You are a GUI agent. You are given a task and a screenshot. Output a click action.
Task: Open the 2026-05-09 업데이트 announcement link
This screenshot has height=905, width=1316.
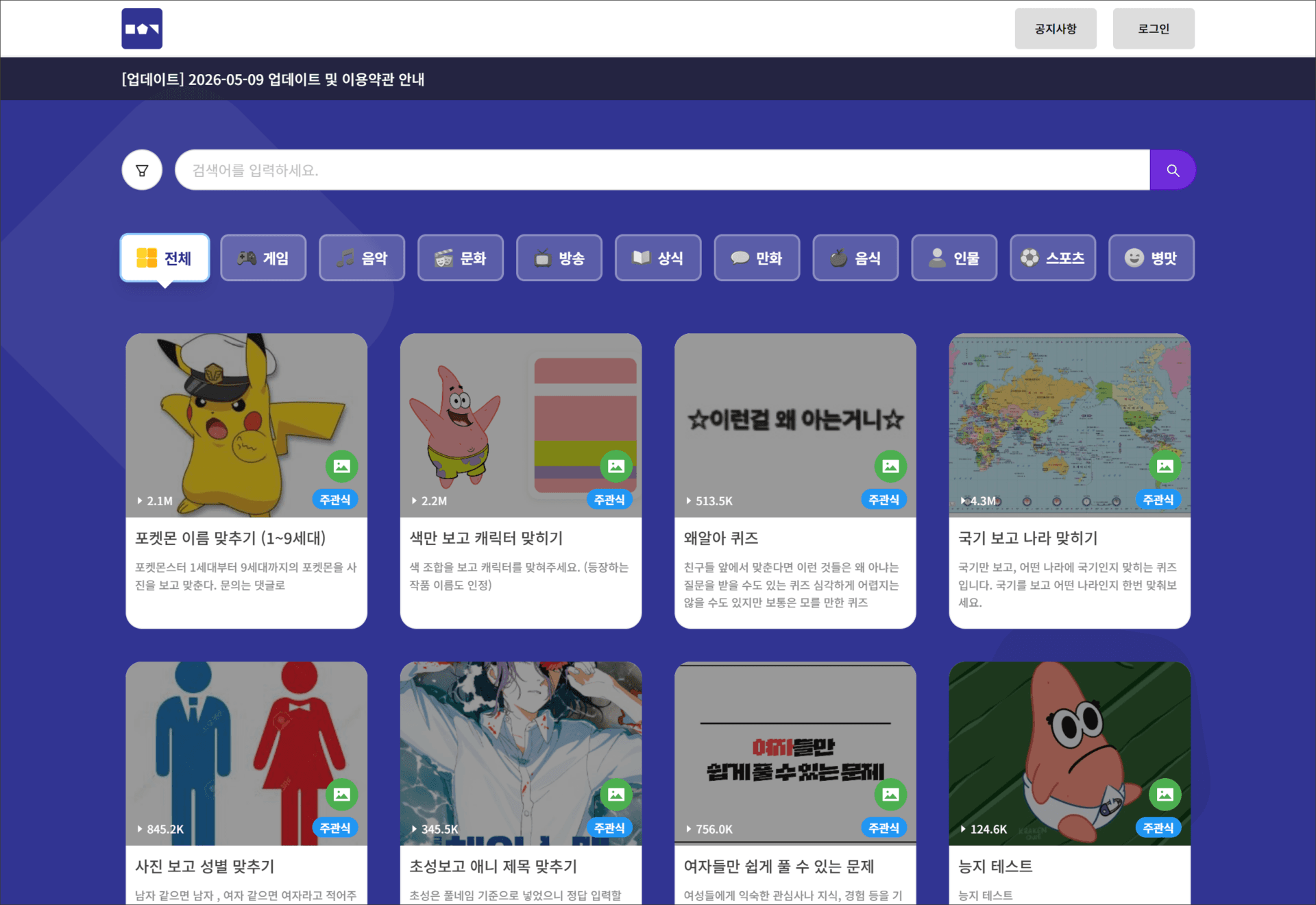273,80
